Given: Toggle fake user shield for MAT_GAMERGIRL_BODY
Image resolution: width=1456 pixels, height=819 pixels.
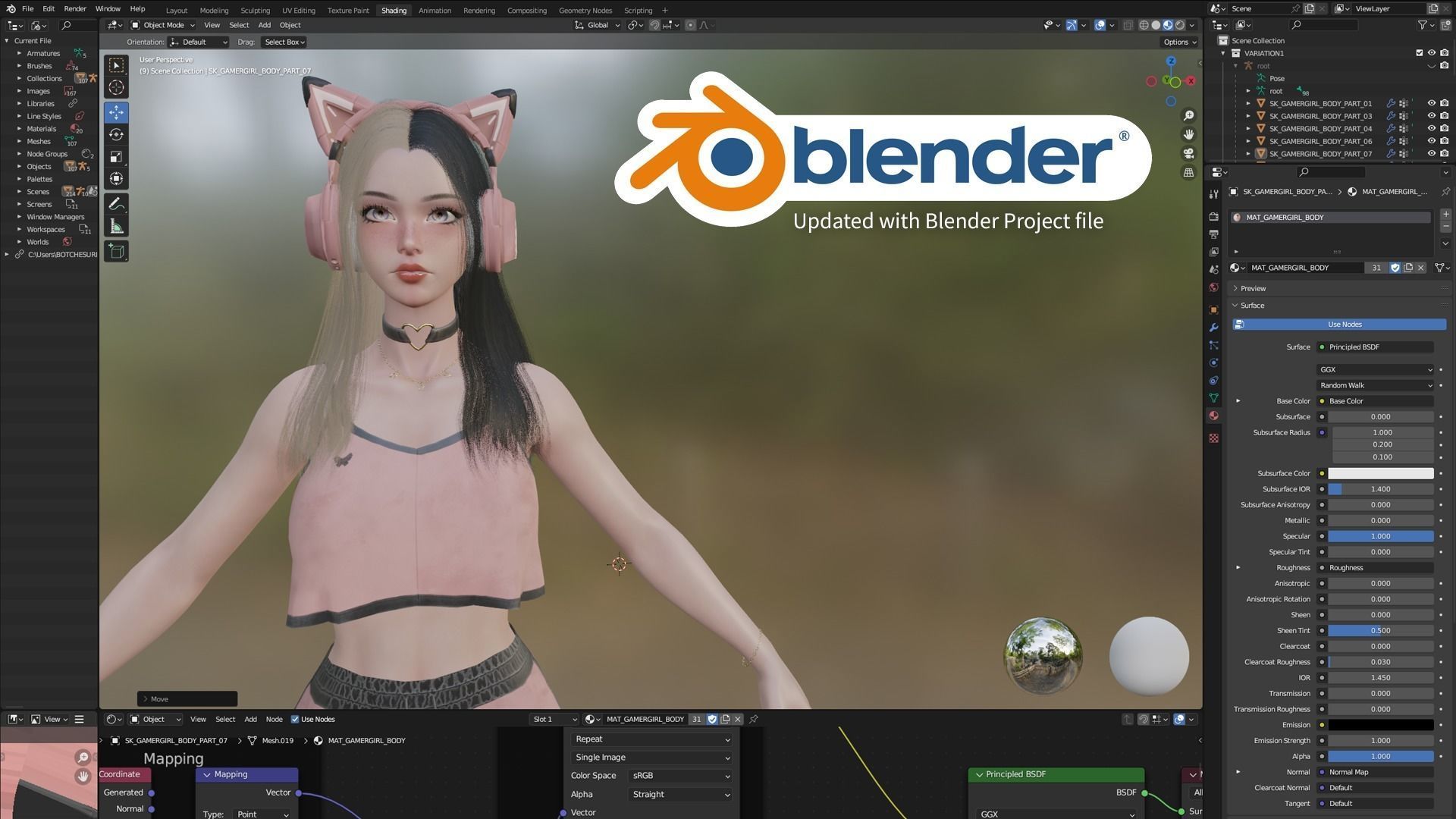Looking at the screenshot, I should [1395, 268].
